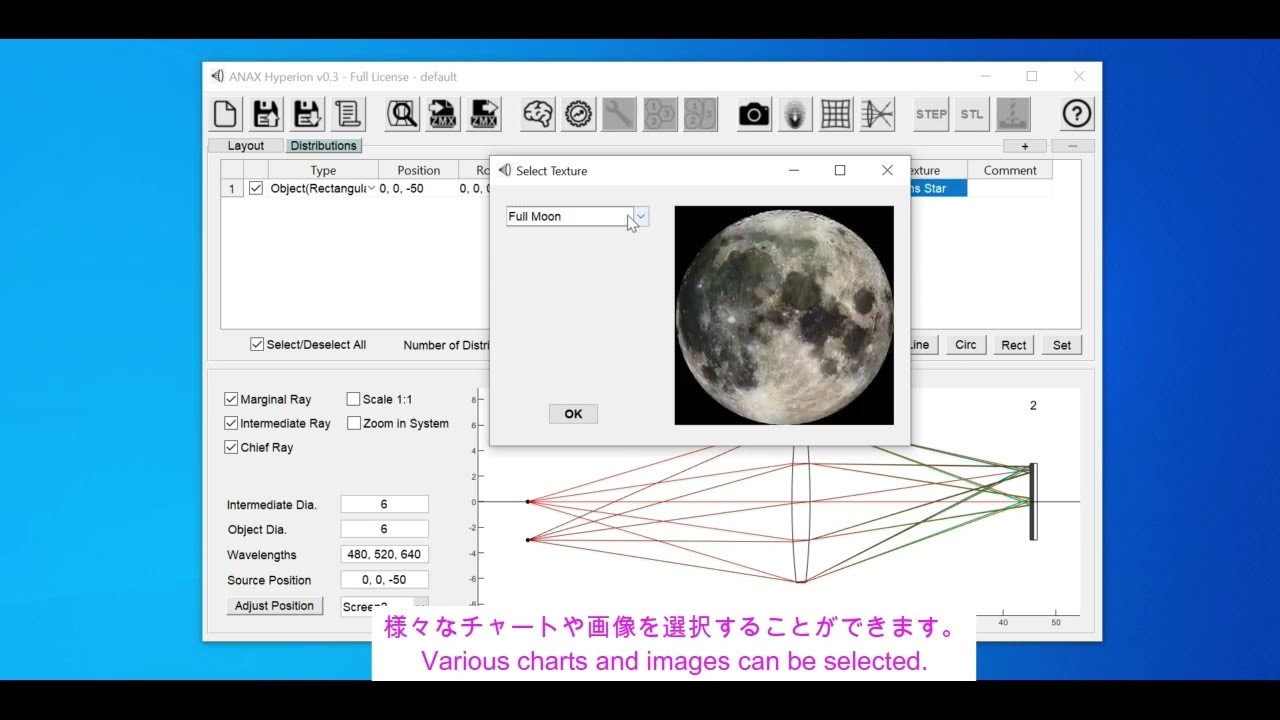Switch to the Layout tab
This screenshot has height=720, width=1280.
(246, 146)
